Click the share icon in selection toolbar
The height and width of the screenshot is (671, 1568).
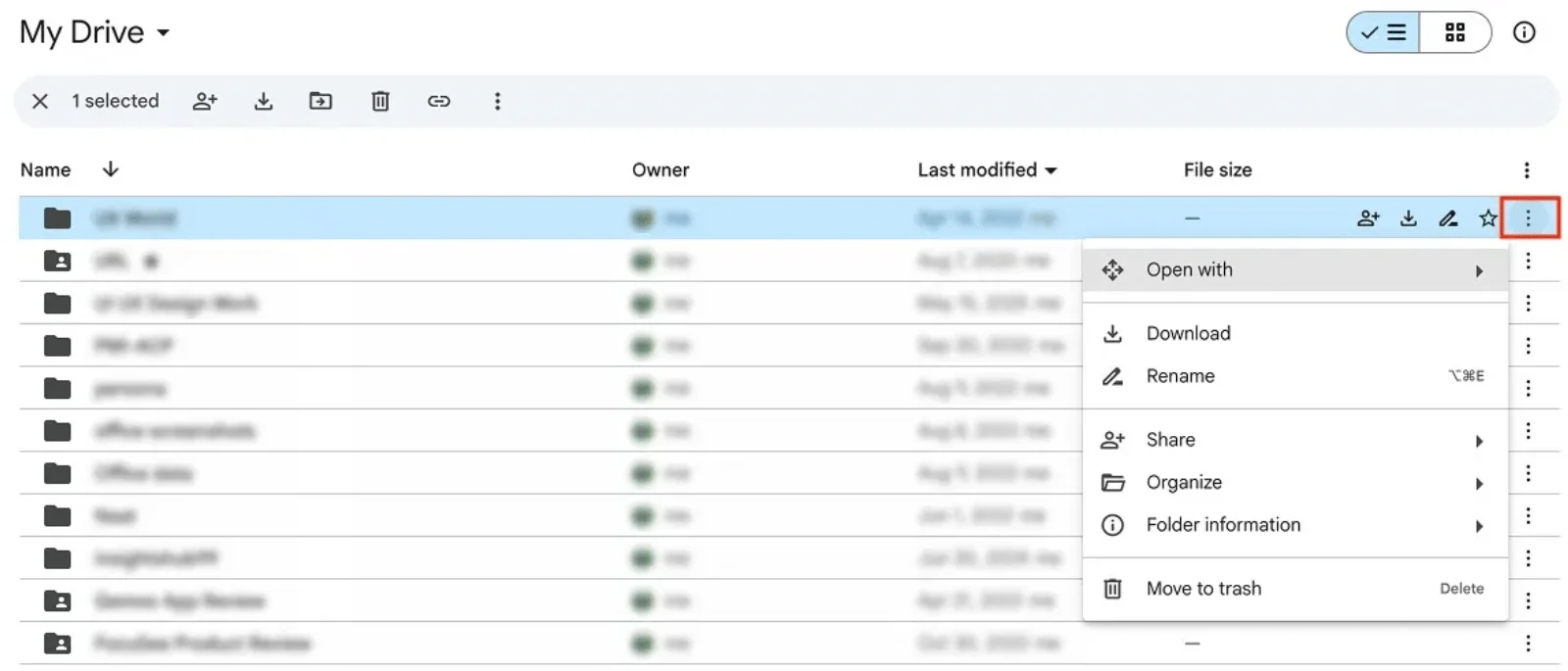205,101
